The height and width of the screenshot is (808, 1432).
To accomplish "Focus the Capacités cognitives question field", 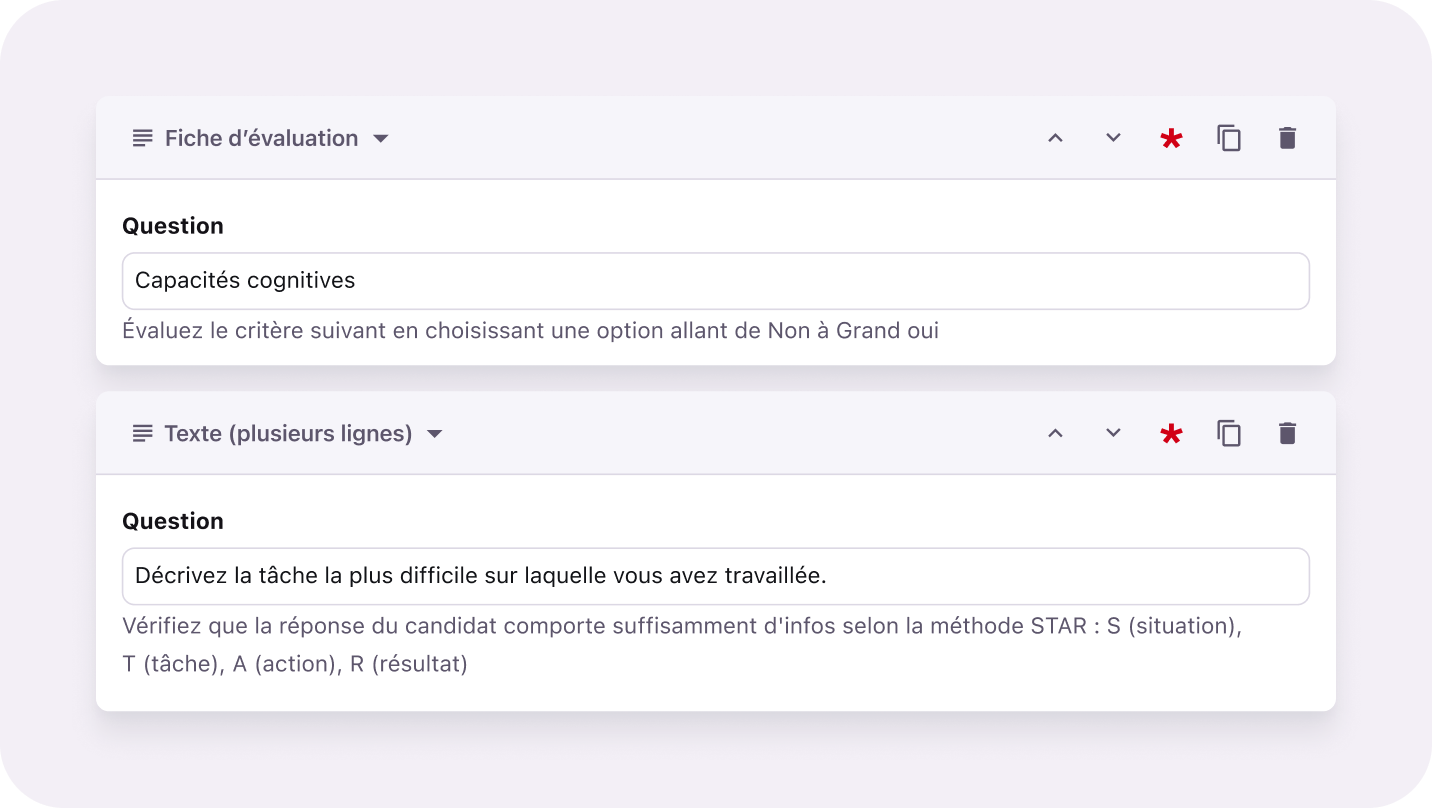I will pyautogui.click(x=715, y=281).
